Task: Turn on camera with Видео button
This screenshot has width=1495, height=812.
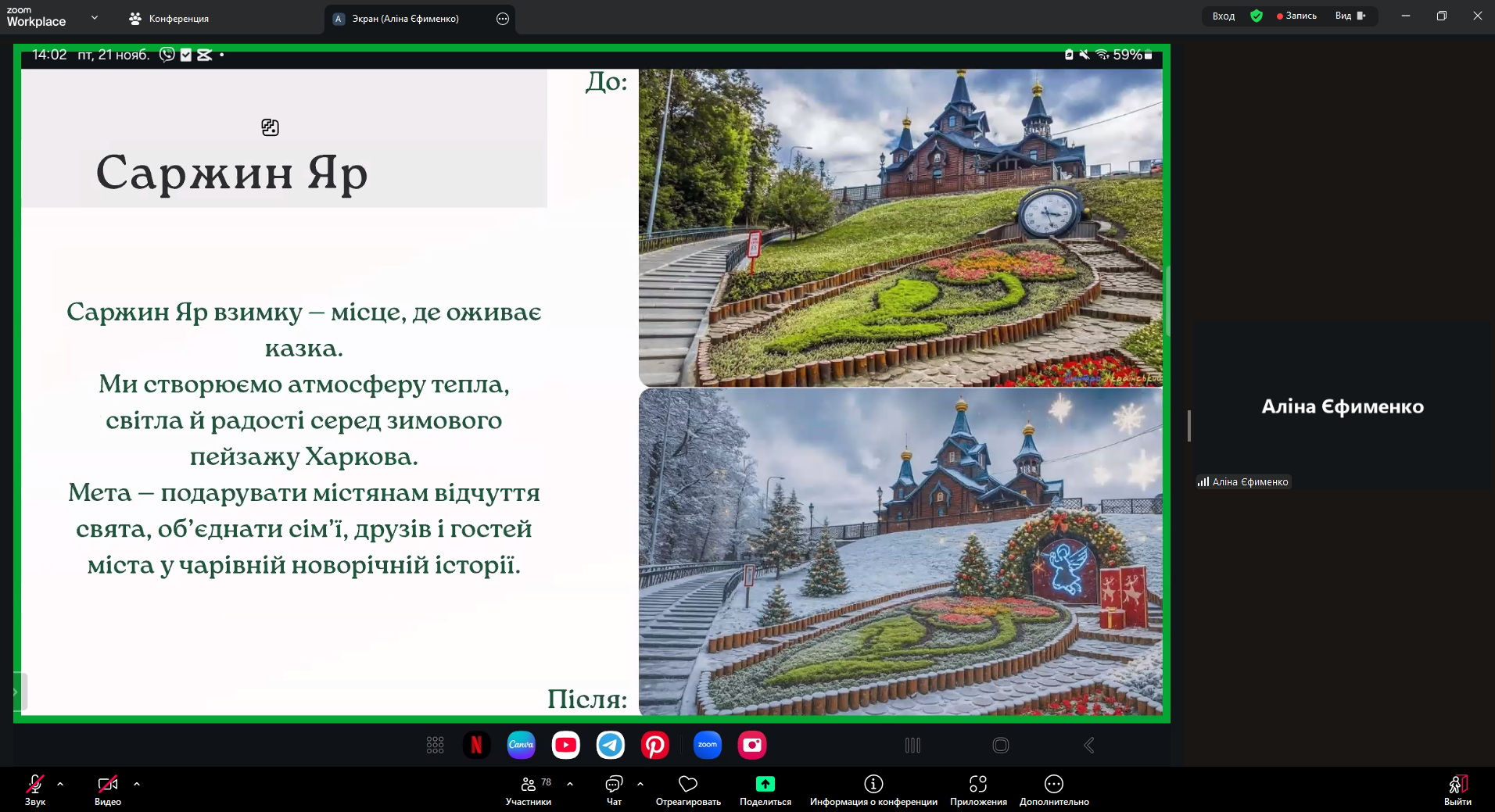Action: coord(108,789)
